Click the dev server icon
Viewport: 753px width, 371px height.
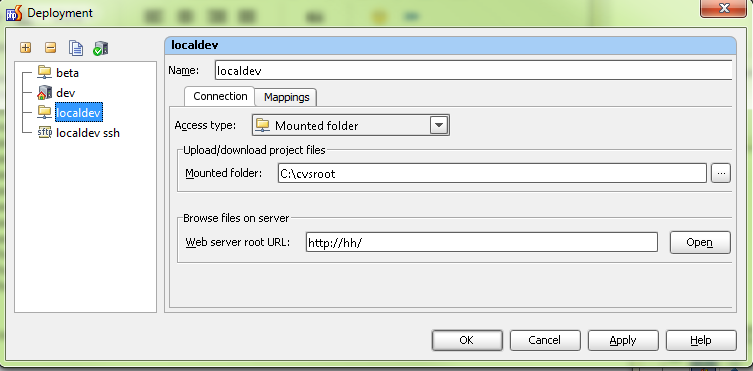[45, 93]
